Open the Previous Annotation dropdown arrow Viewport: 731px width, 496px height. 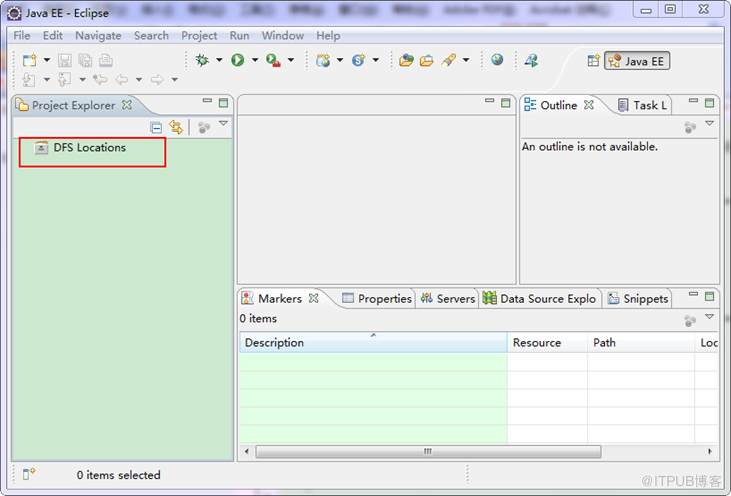pyautogui.click(x=83, y=80)
